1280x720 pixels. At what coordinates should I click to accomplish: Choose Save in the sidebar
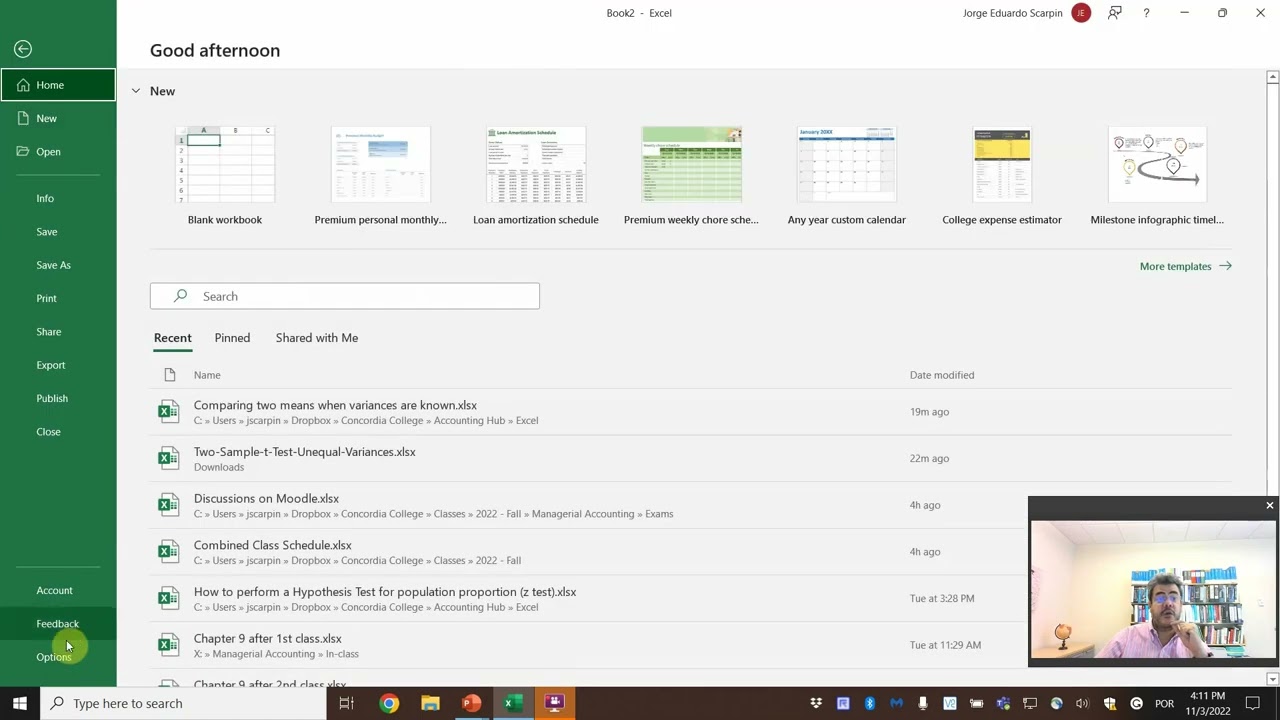[x=58, y=231]
